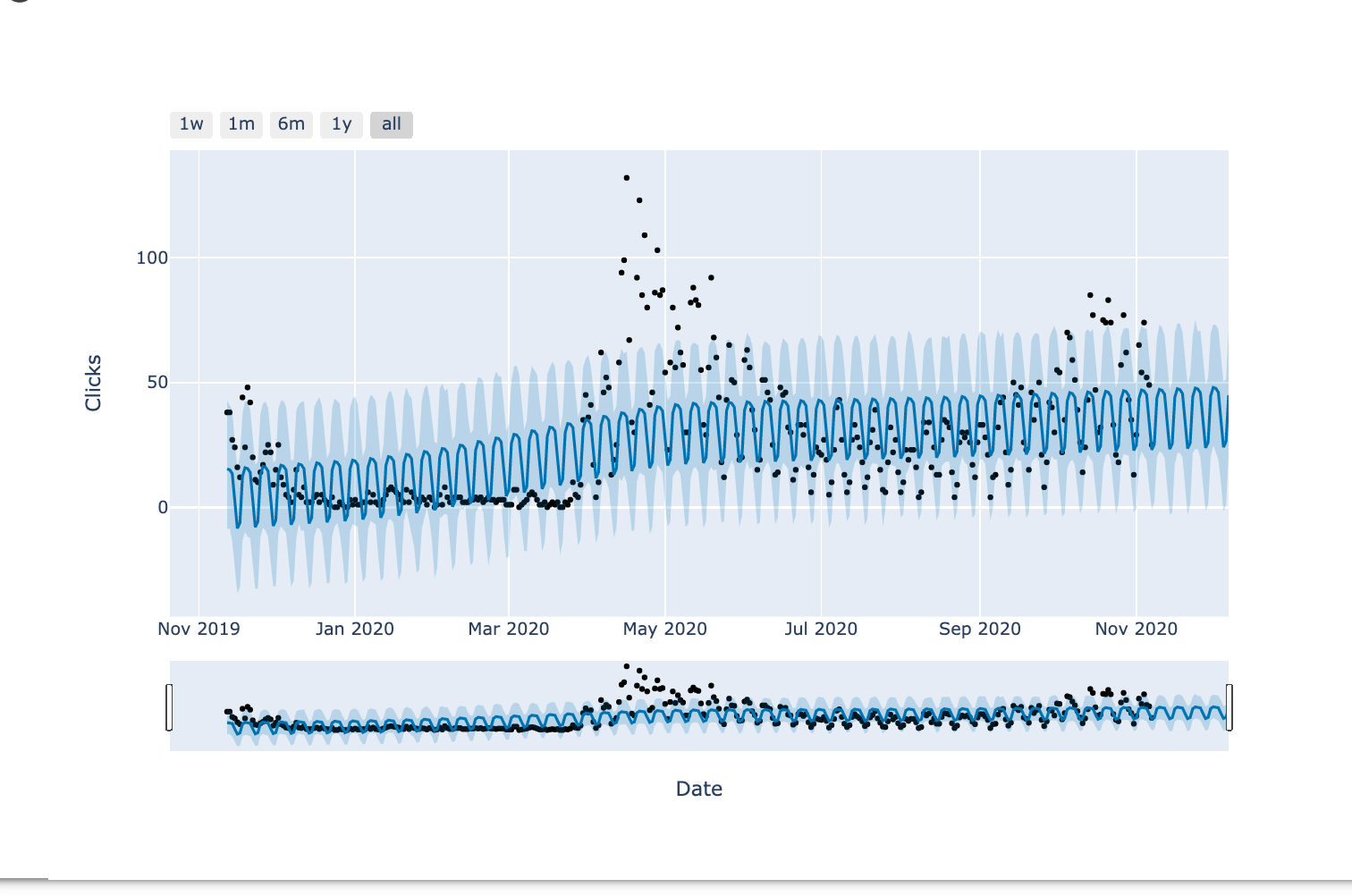The width and height of the screenshot is (1352, 896).
Task: Click the highest black data point in the main chart
Action: 627,178
